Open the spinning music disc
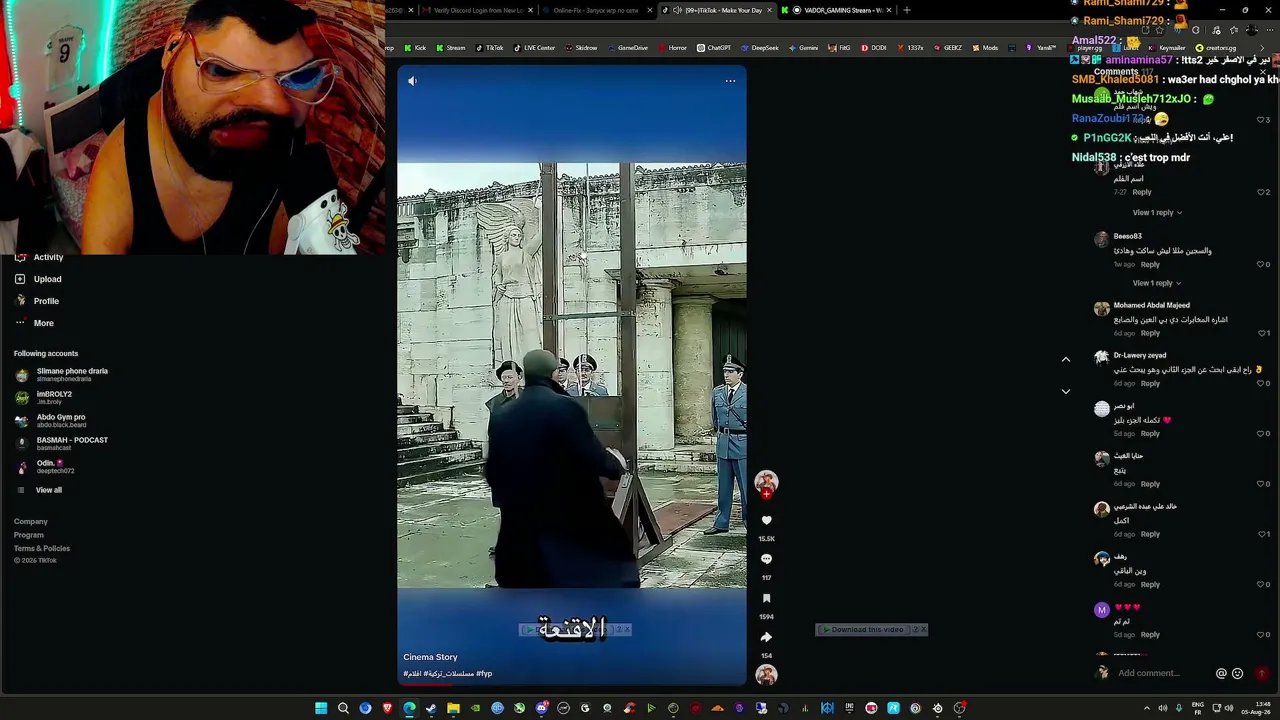 point(766,675)
